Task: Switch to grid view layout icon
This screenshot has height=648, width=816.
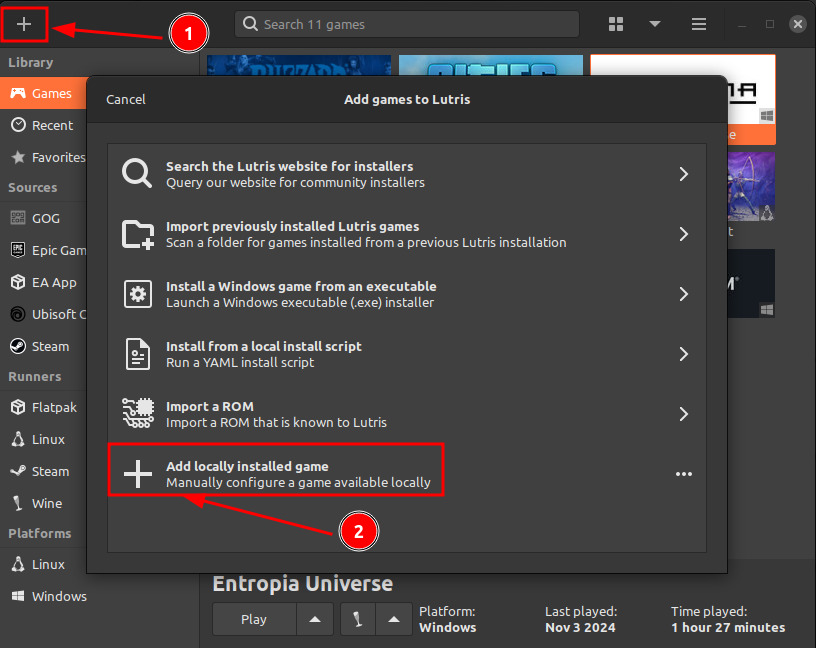Action: pos(616,24)
